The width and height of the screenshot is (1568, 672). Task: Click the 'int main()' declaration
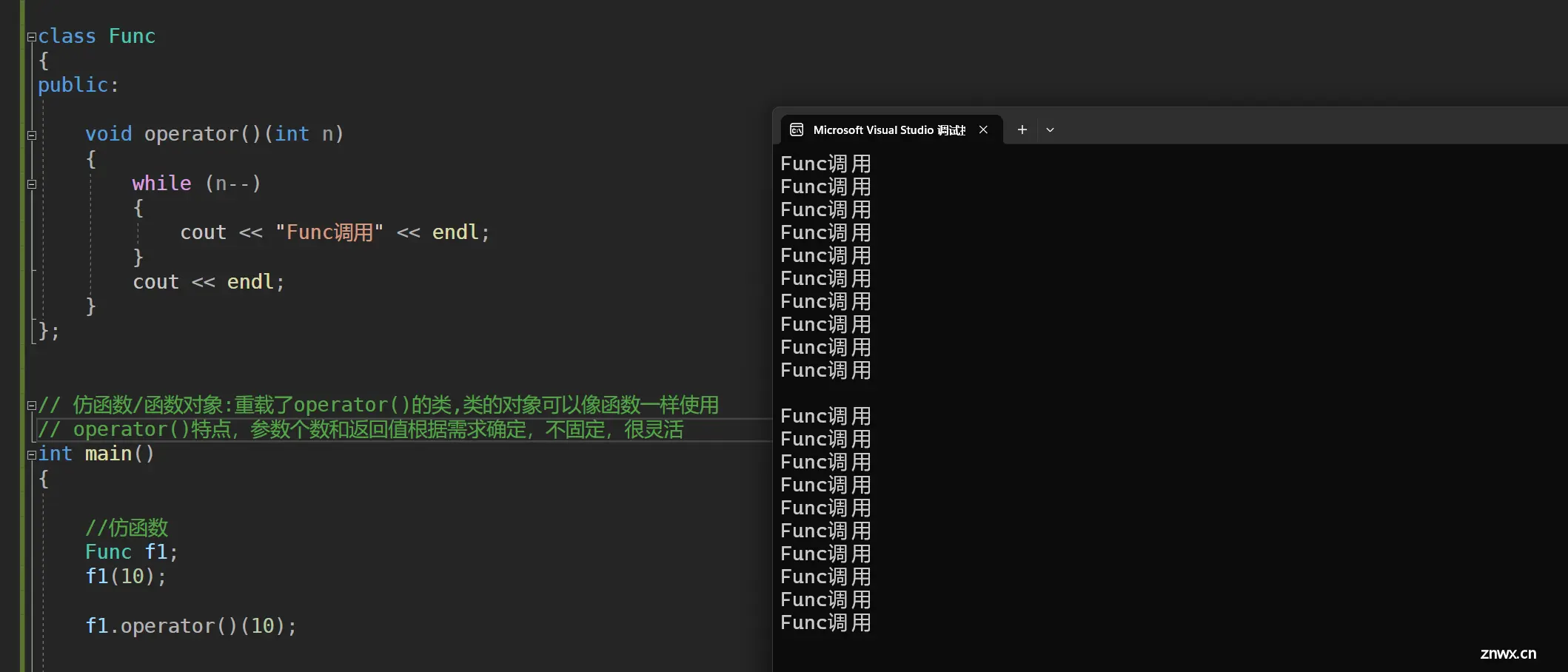pos(96,454)
